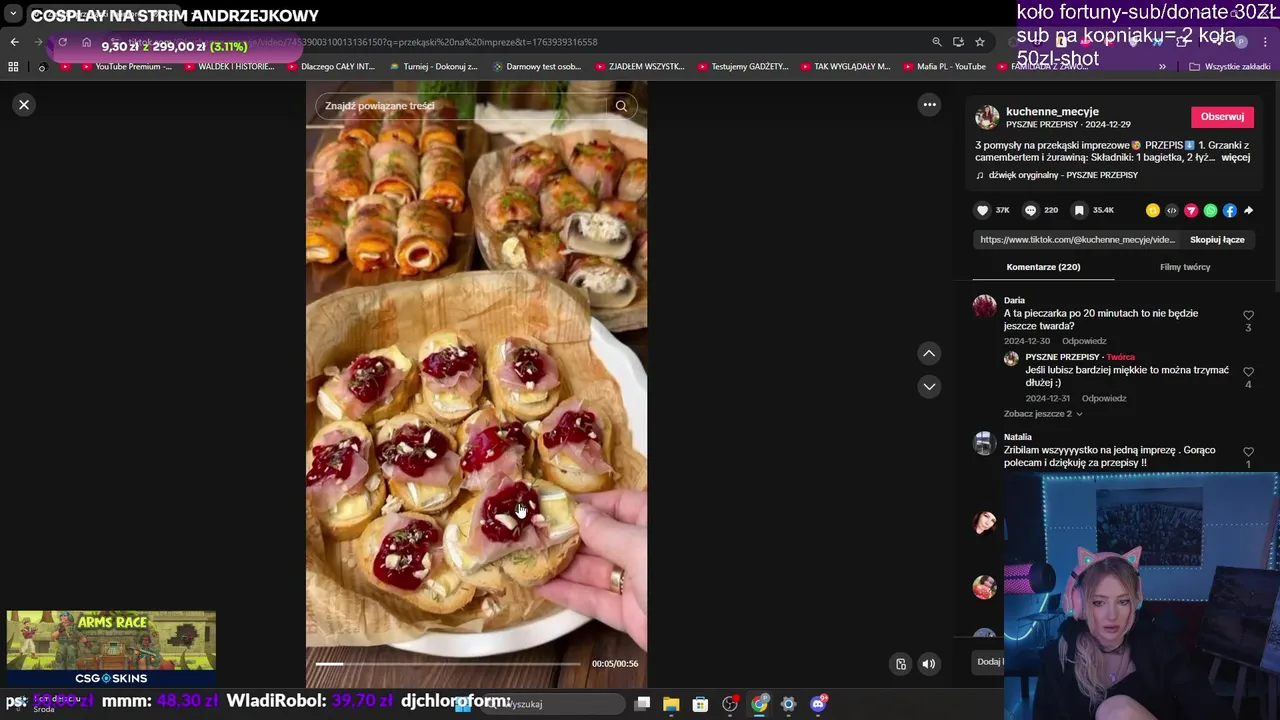The width and height of the screenshot is (1280, 720).
Task: Open 'YouTube Premium' bookmark
Action: (125, 67)
